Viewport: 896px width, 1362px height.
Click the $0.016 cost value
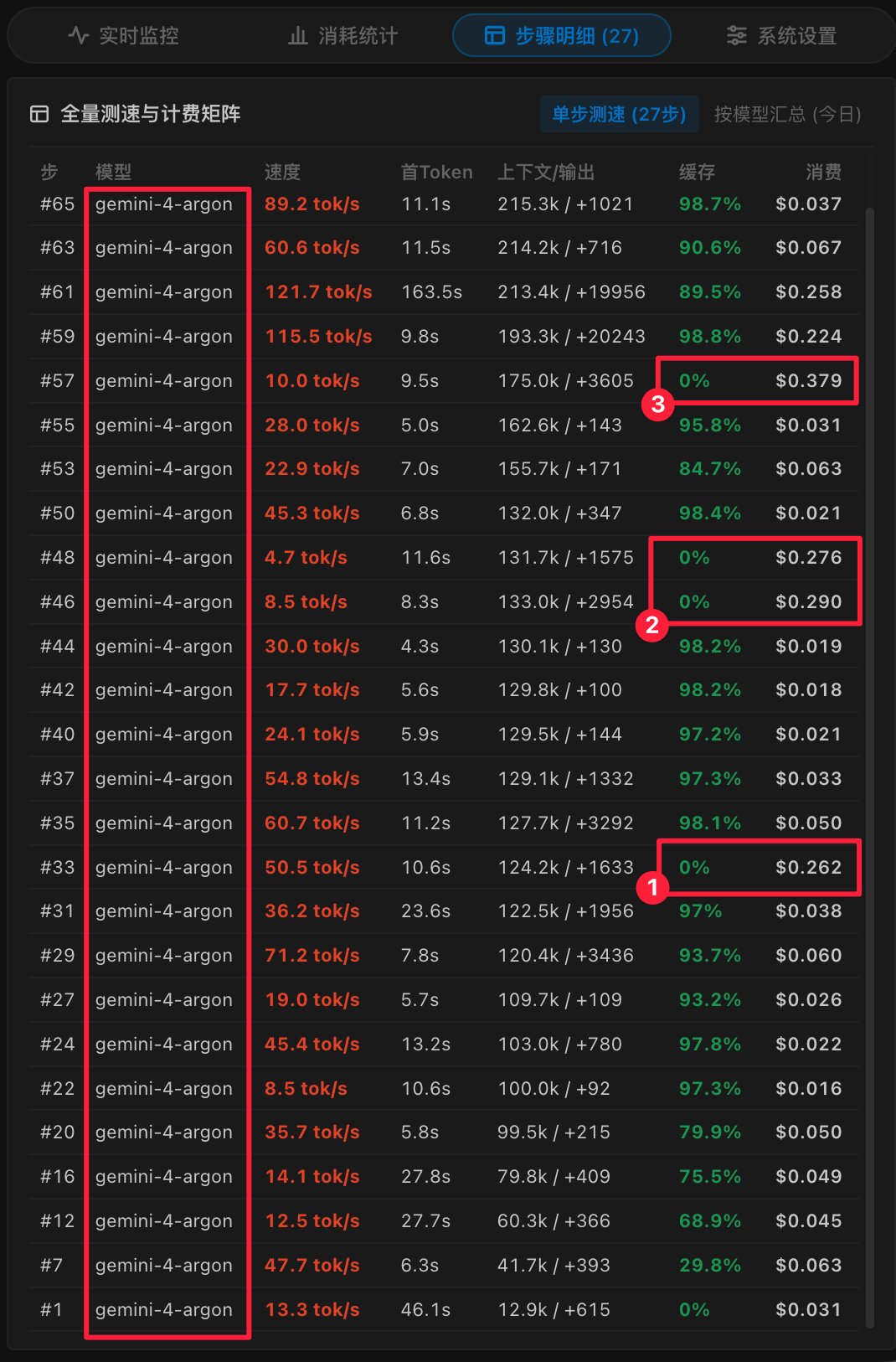808,1089
